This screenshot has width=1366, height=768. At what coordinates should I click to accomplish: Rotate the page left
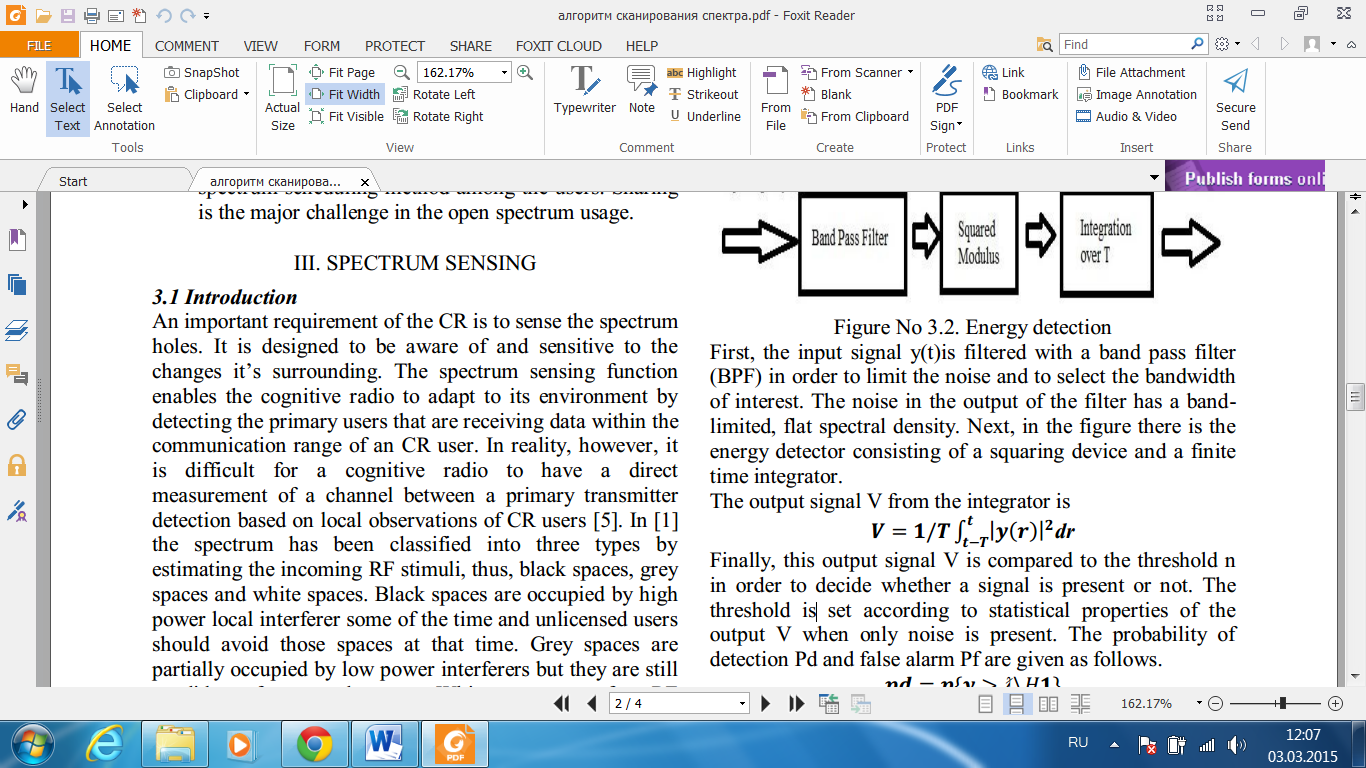coord(434,94)
